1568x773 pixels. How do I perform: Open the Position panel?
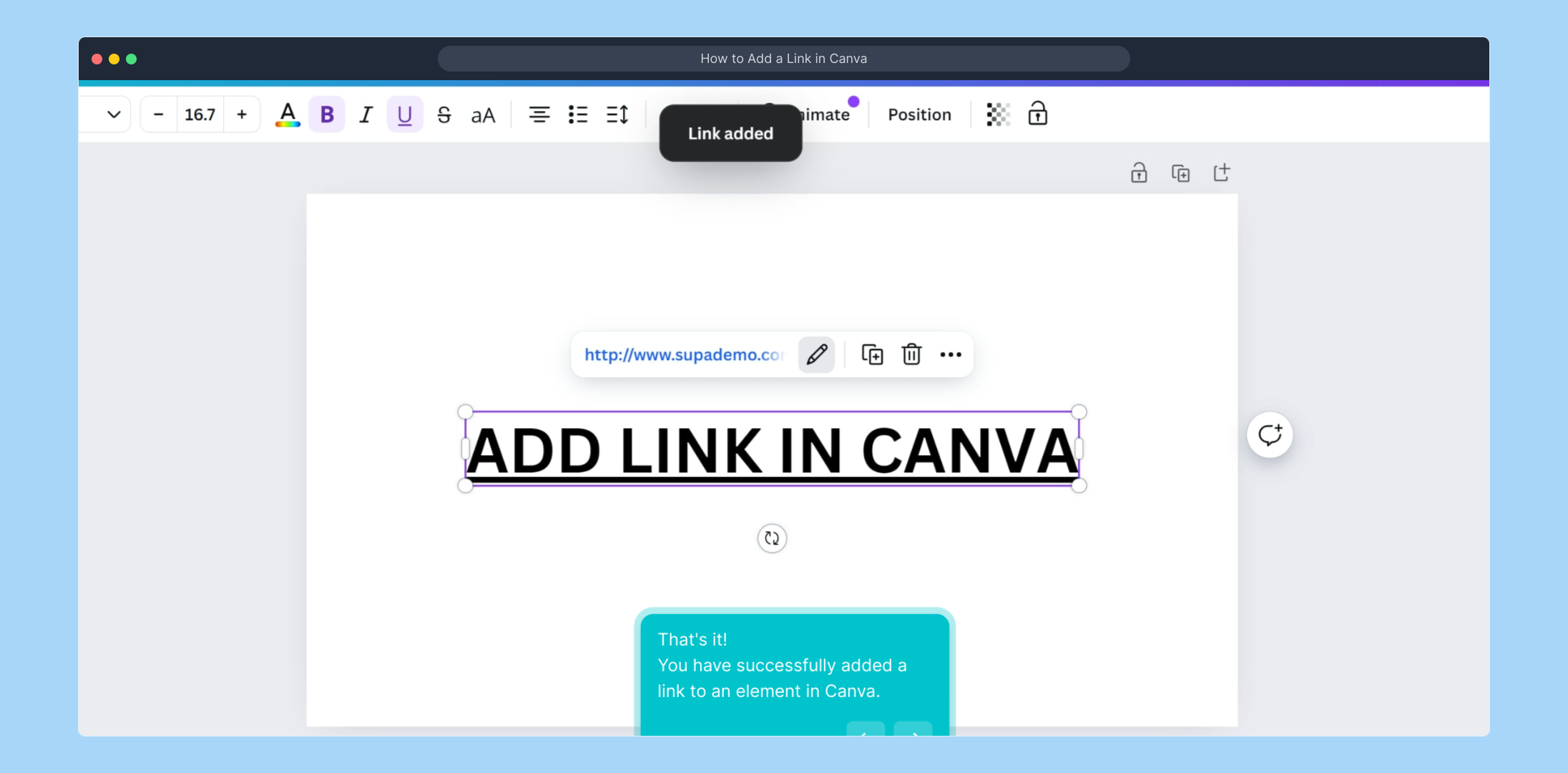pyautogui.click(x=919, y=115)
